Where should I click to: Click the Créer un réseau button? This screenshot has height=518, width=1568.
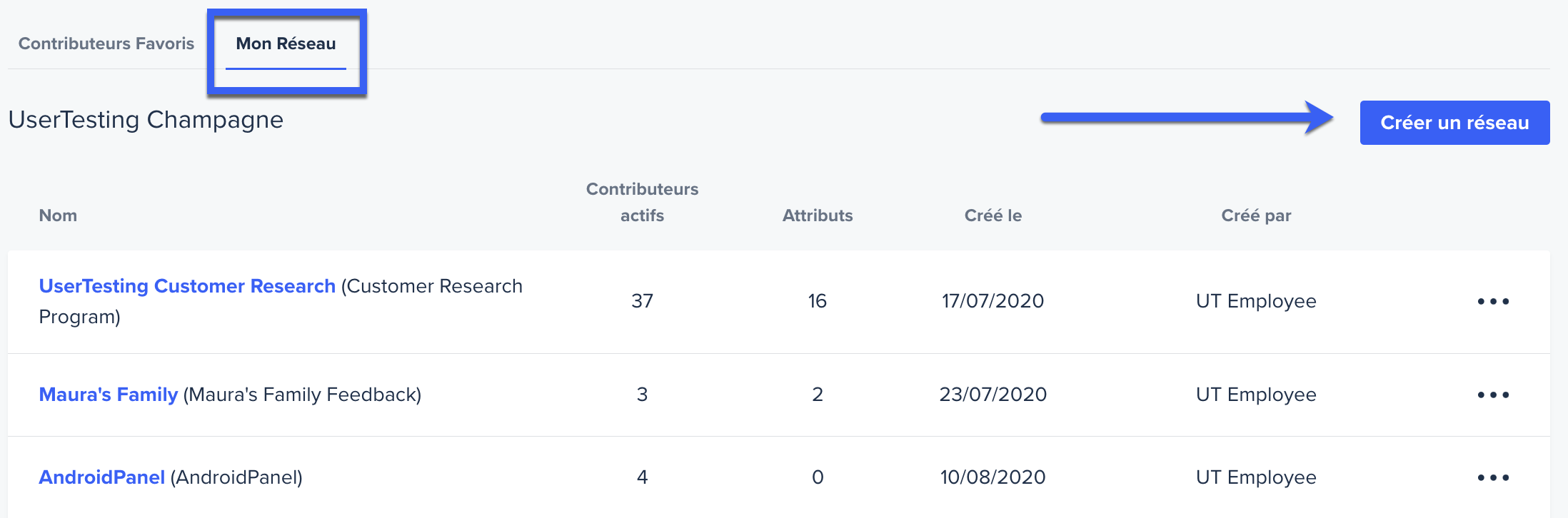[x=1454, y=123]
